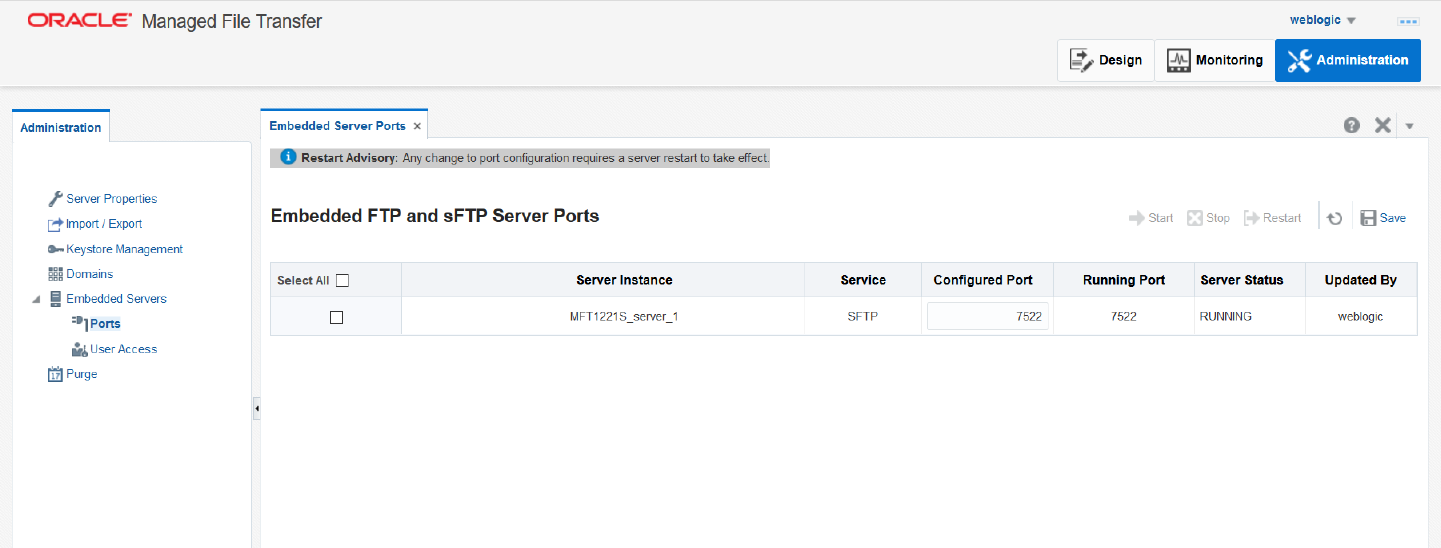Select the Embedded Server Ports tab
Screen dimensions: 1441x548
point(337,126)
